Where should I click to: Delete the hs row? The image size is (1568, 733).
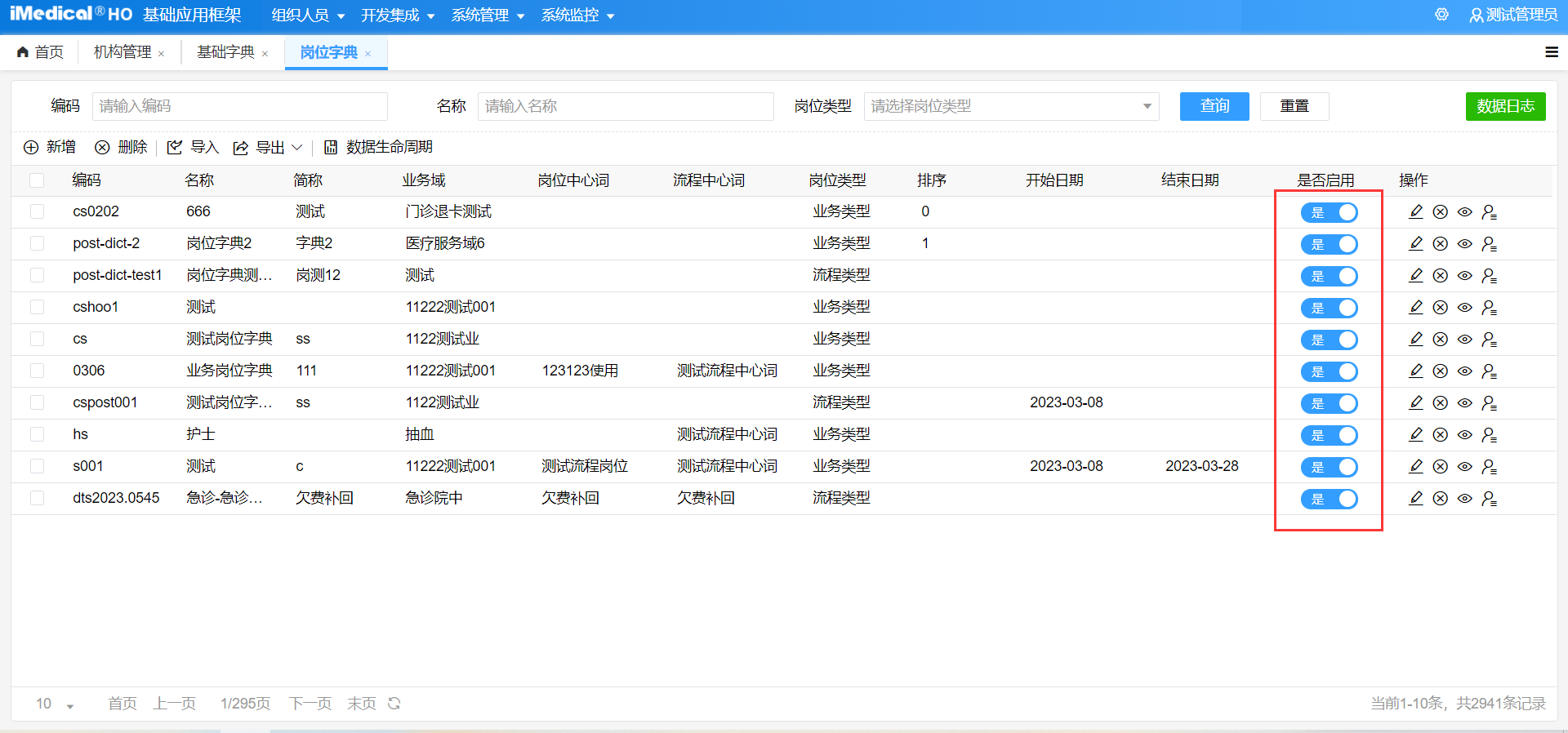coord(1441,435)
